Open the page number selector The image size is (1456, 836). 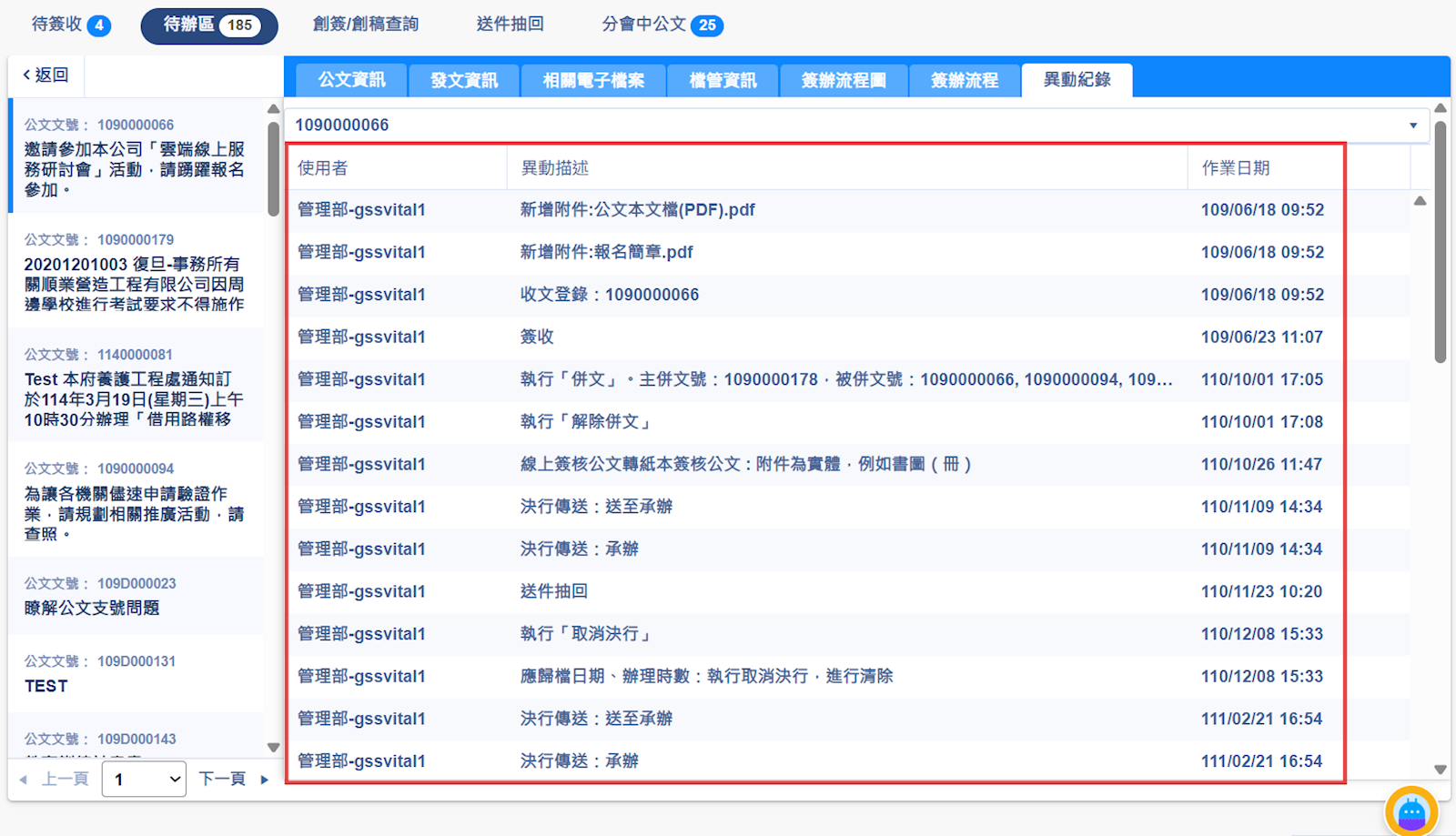click(144, 780)
